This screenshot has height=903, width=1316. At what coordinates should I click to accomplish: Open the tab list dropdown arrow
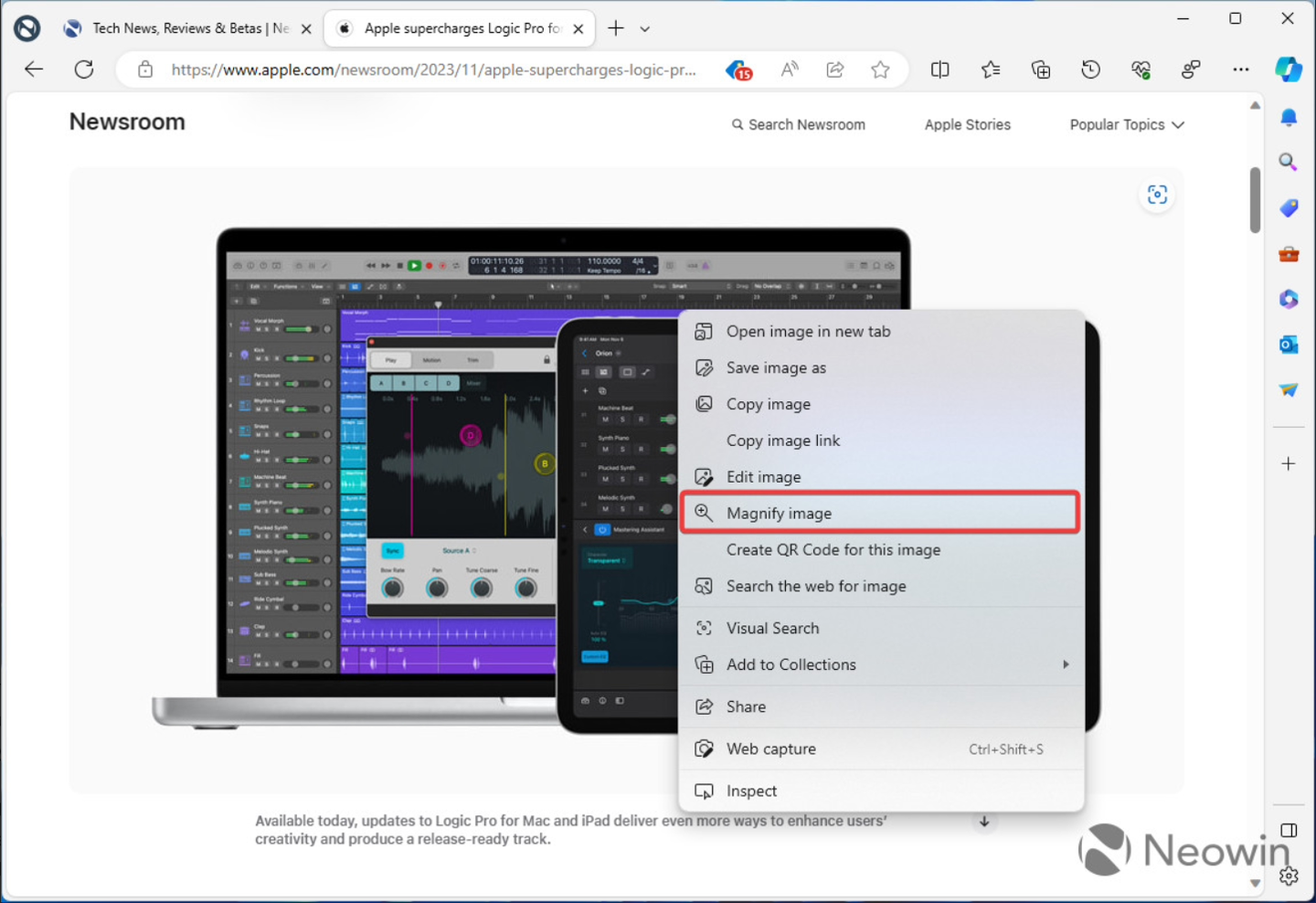click(x=645, y=29)
